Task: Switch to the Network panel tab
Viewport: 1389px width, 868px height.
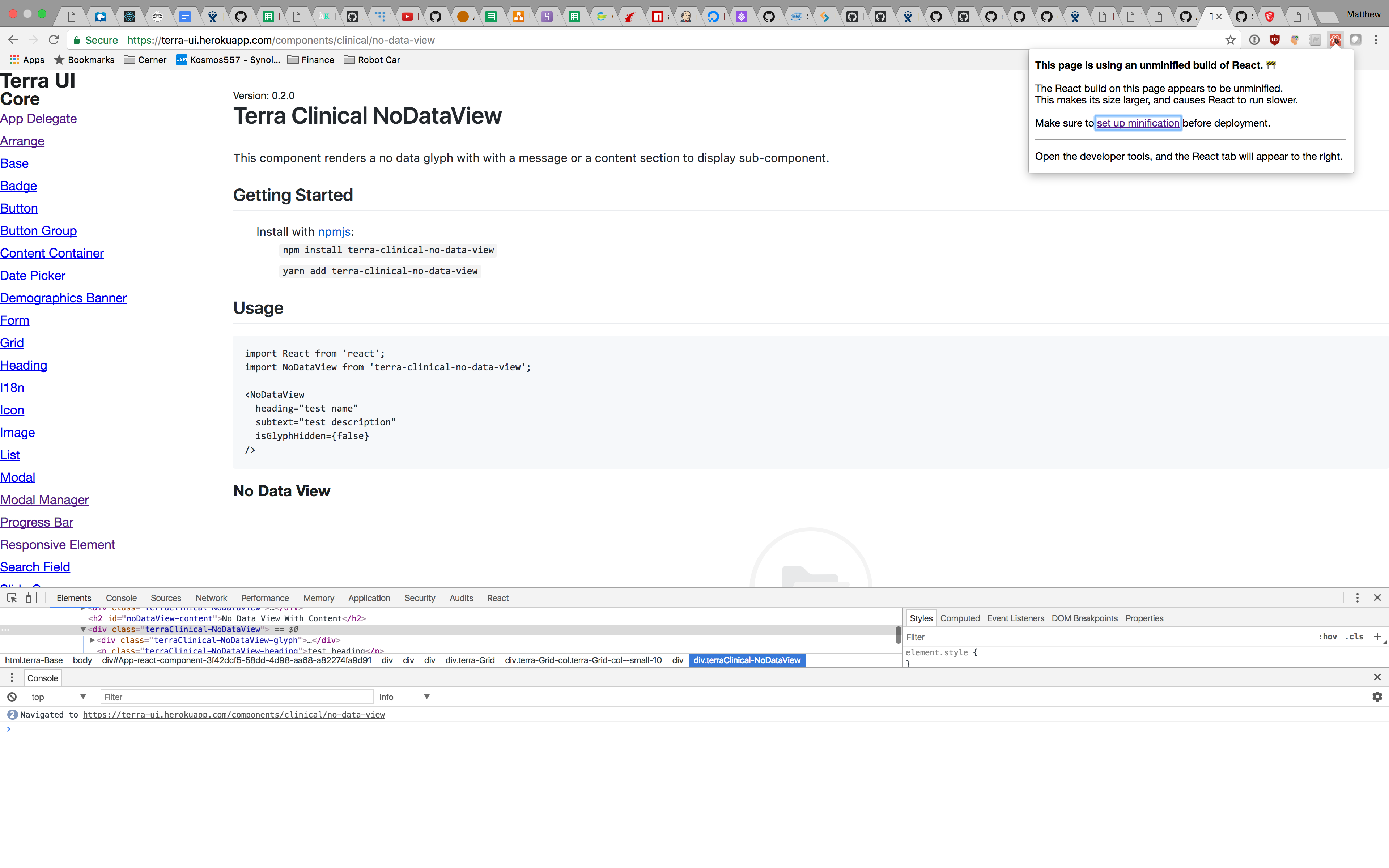Action: 211,597
